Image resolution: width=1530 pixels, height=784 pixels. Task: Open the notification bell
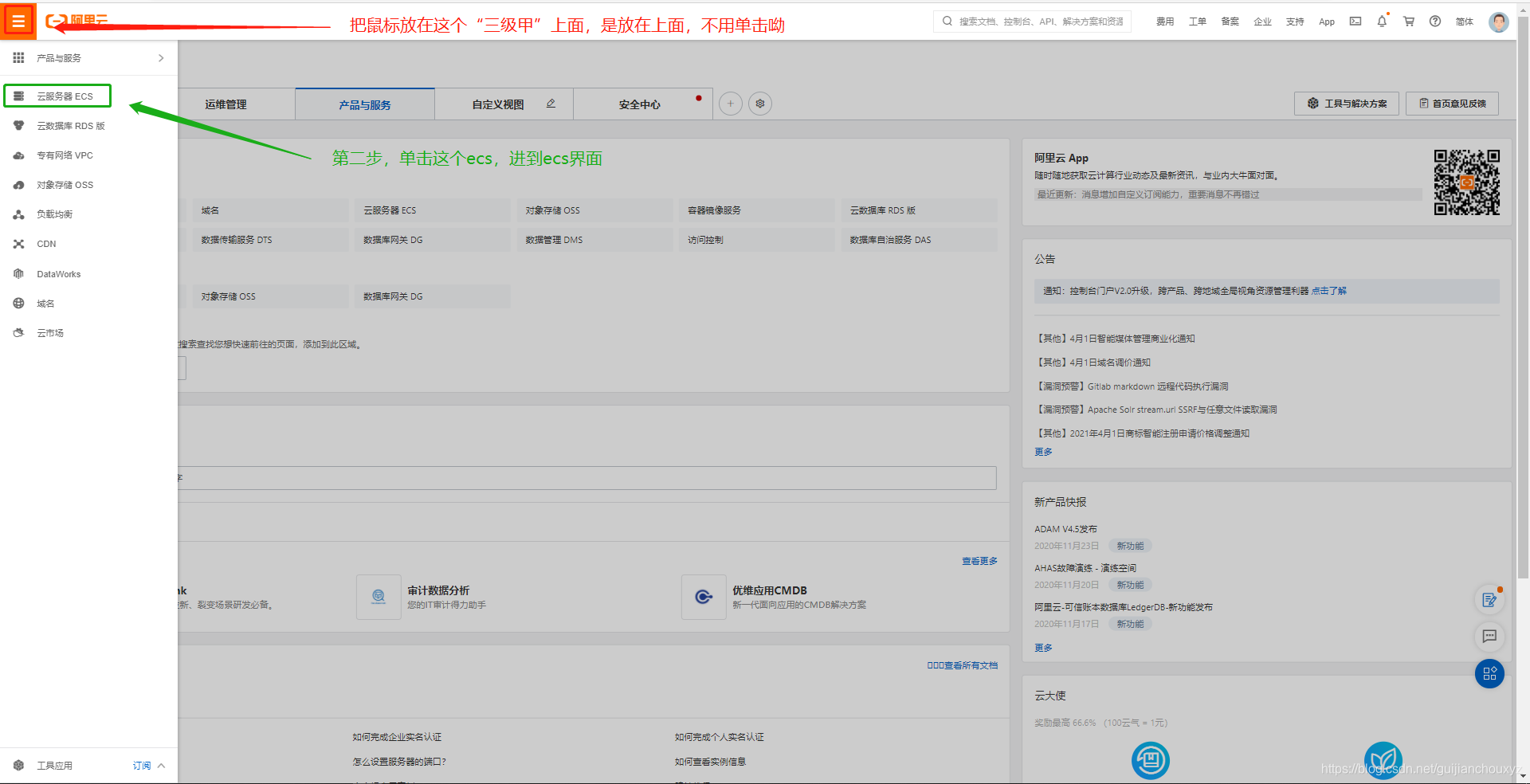coord(1382,22)
